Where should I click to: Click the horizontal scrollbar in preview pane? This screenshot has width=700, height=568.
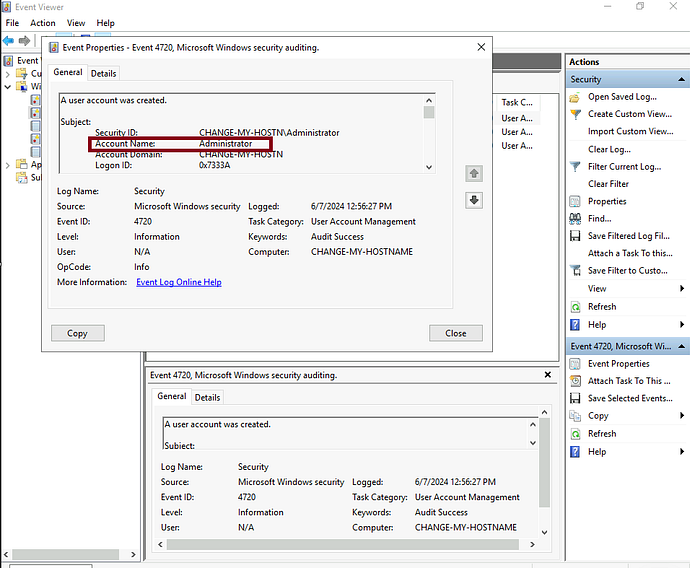[342, 544]
